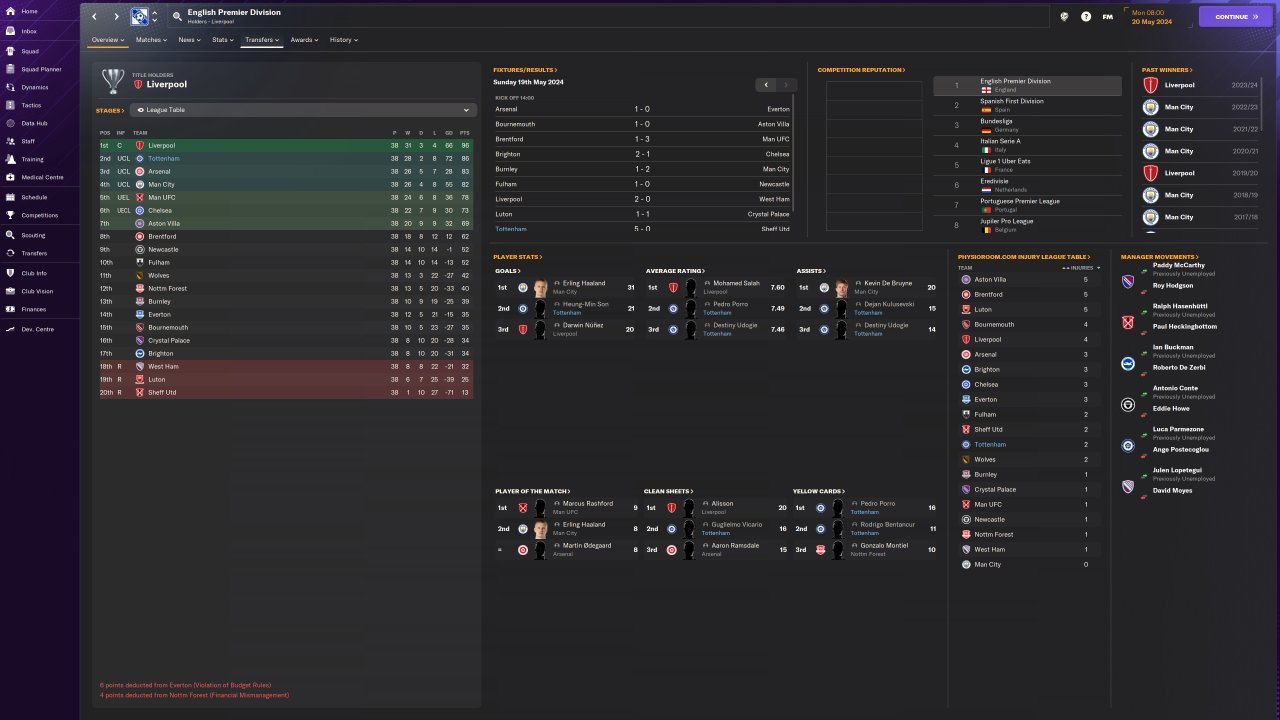Click the Continue button

pos(1235,17)
